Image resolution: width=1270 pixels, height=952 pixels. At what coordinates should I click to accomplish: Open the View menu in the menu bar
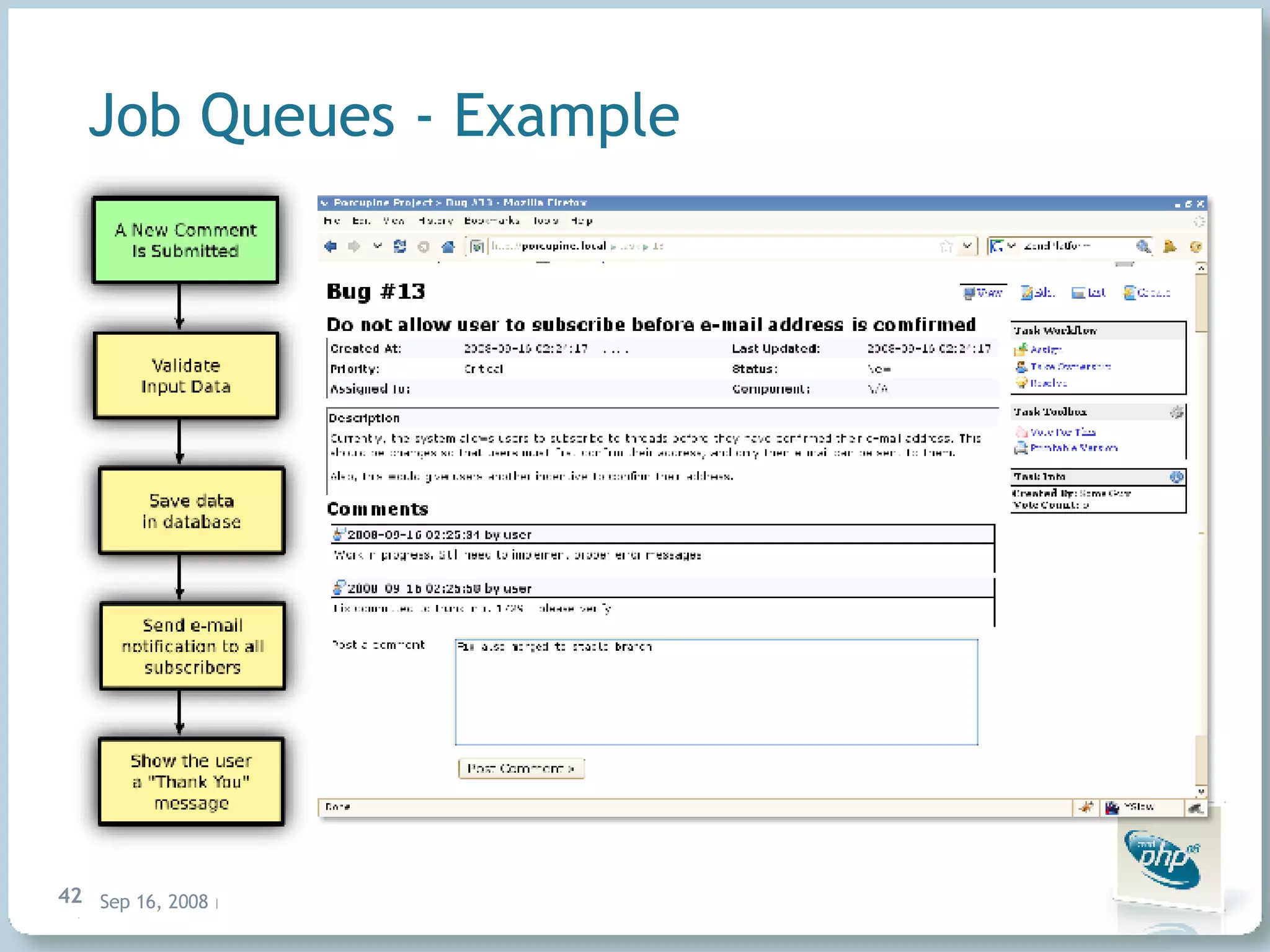(x=394, y=221)
